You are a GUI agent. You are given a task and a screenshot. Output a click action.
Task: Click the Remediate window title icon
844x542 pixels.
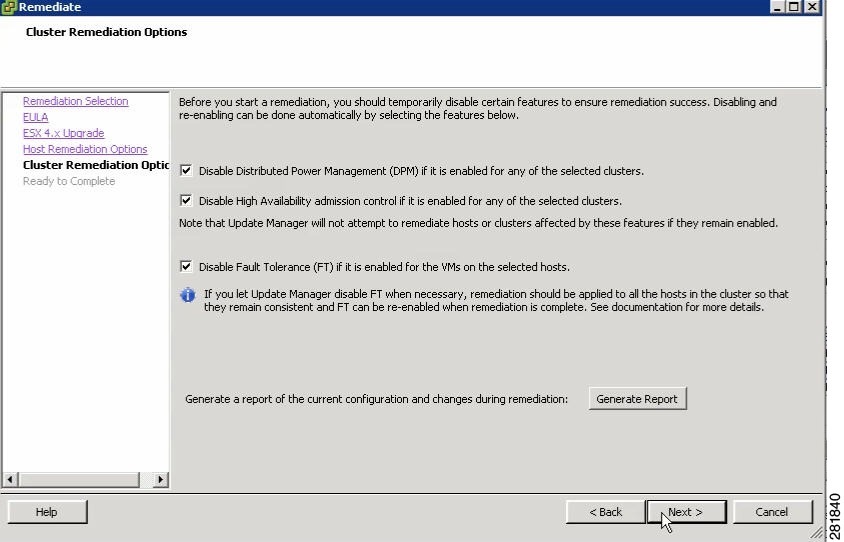pos(9,7)
